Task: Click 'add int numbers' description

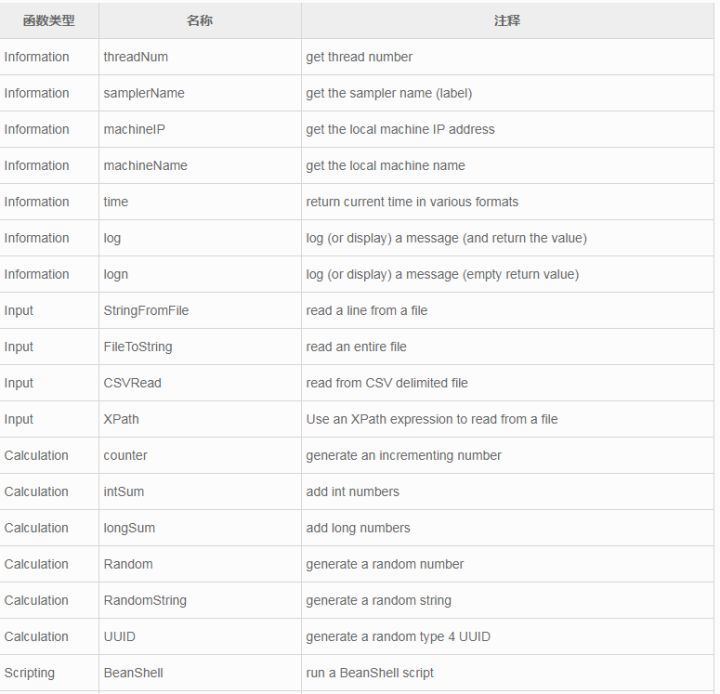Action: click(353, 492)
